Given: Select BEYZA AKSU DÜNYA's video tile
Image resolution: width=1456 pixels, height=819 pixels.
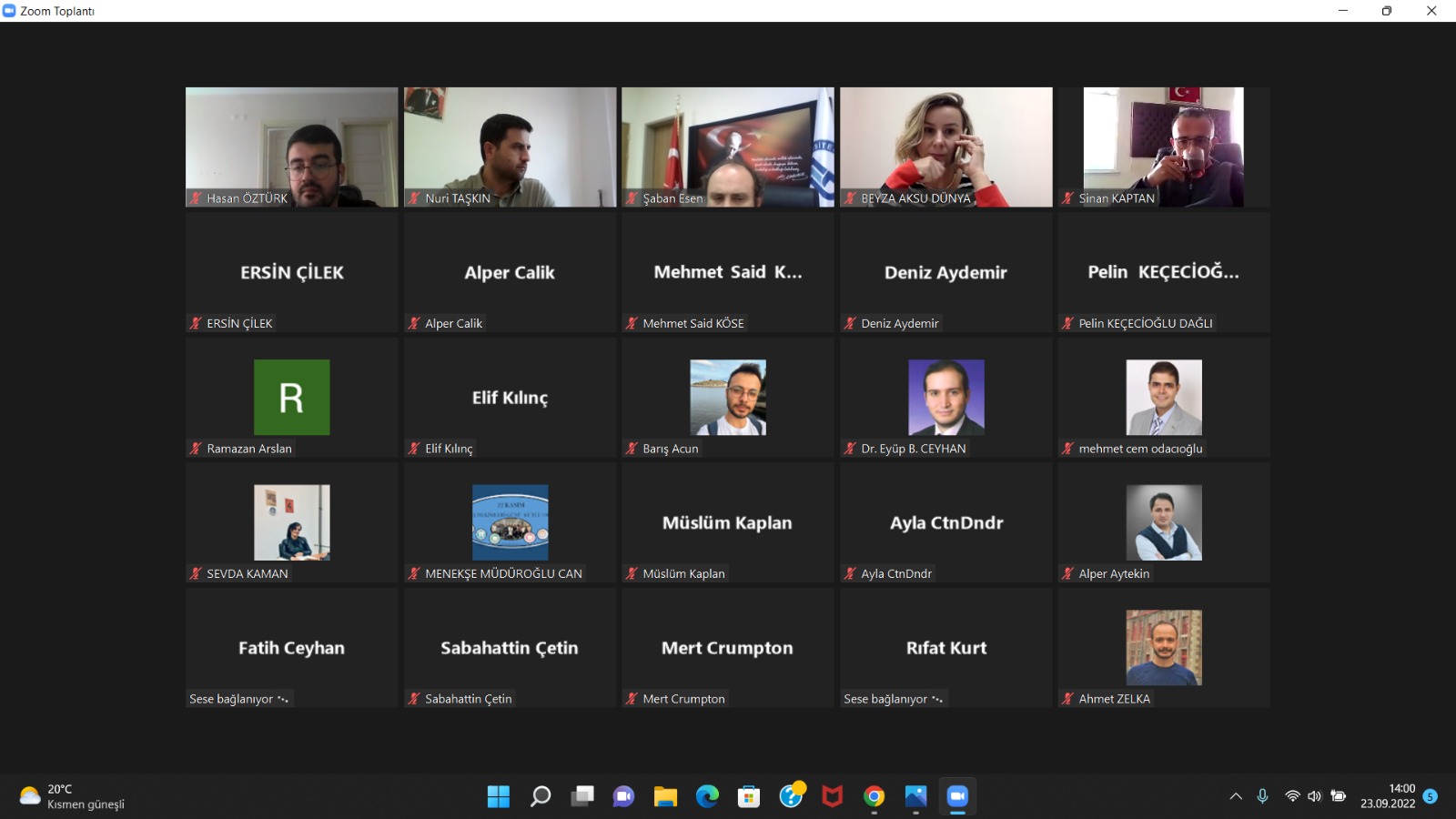Looking at the screenshot, I should click(x=945, y=146).
